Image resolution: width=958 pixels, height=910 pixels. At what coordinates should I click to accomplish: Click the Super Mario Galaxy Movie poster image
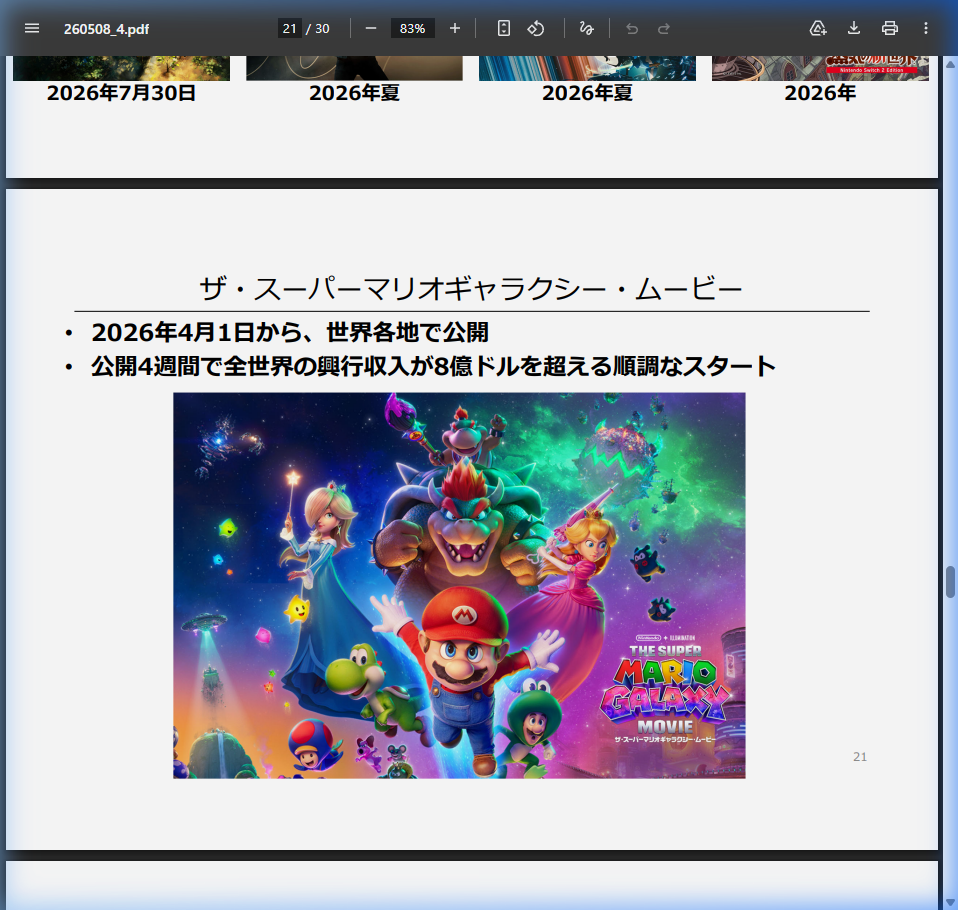pos(459,585)
